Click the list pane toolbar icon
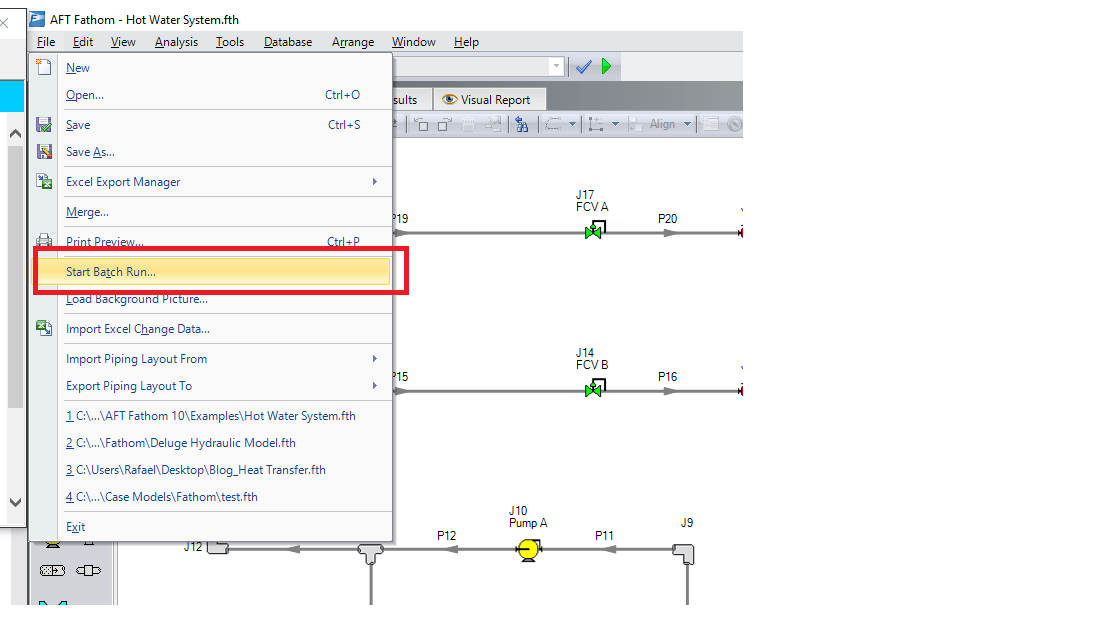This screenshot has height=624, width=1098. click(x=711, y=125)
